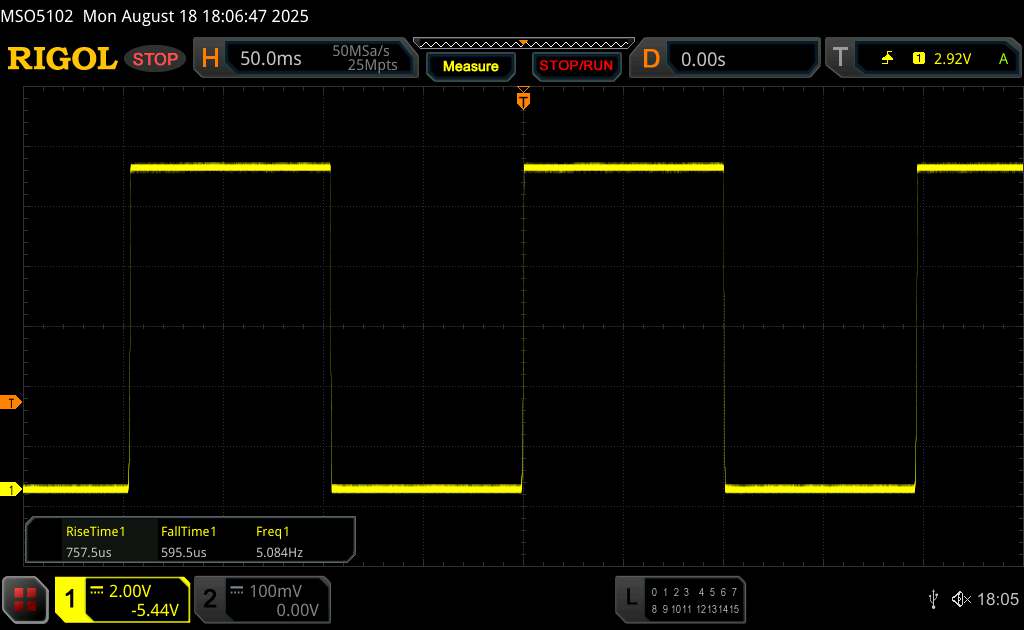
Task: Click the orange H horizontal icon
Action: click(210, 59)
